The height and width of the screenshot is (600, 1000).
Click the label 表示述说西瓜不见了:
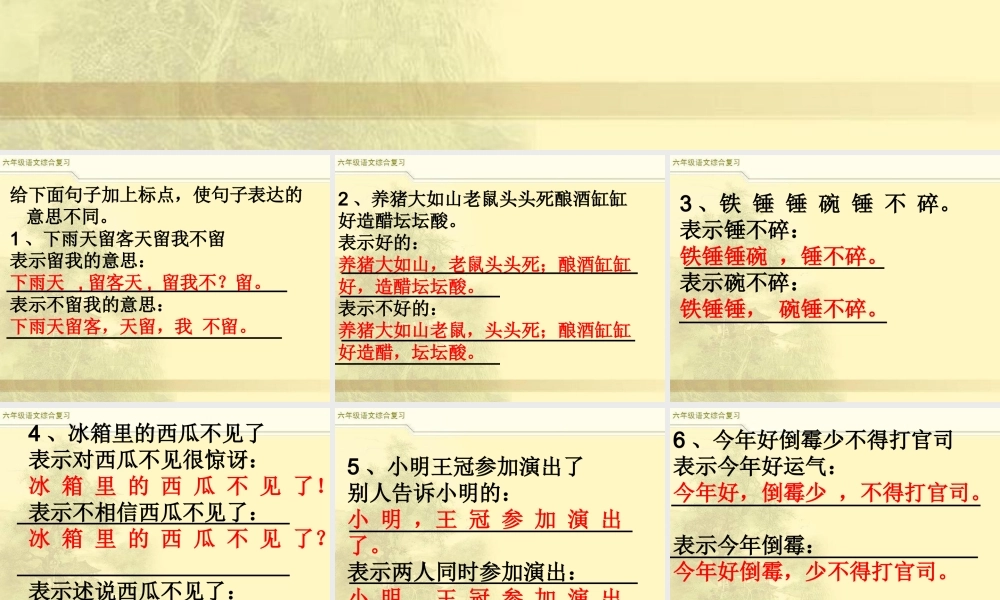tap(132, 591)
